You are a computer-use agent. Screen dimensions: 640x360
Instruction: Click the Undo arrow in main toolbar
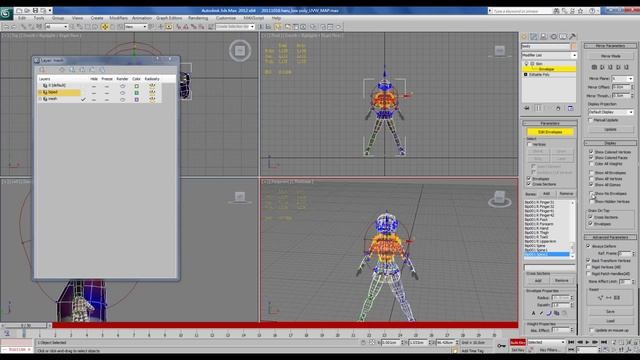6,27
